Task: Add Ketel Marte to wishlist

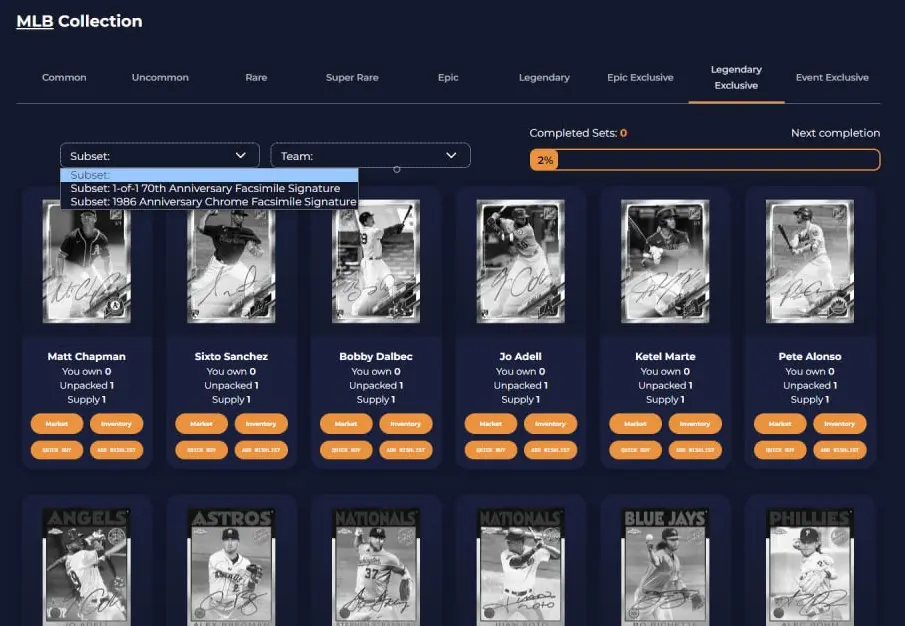Action: click(x=695, y=450)
